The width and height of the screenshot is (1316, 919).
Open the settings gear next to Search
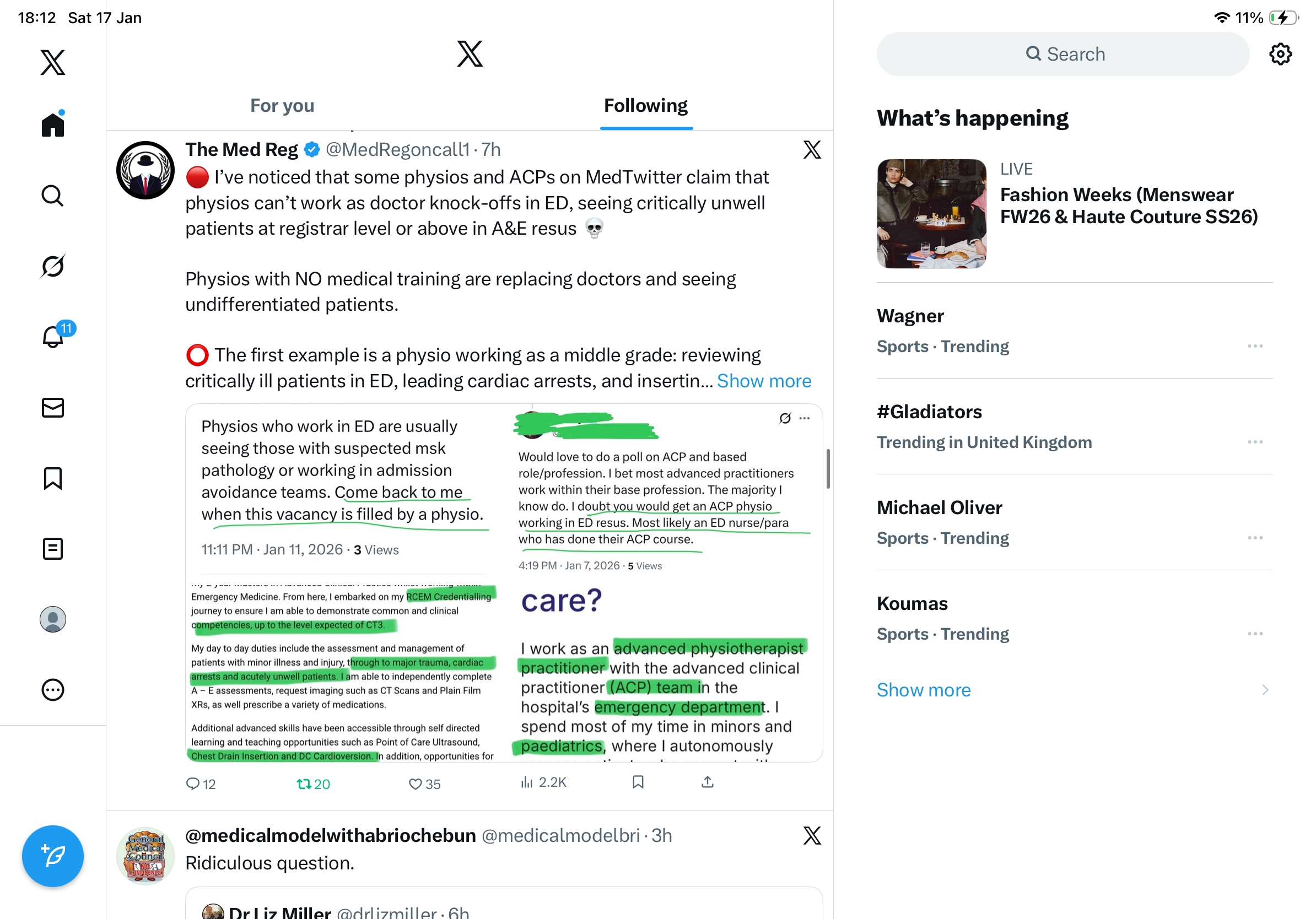[1280, 54]
